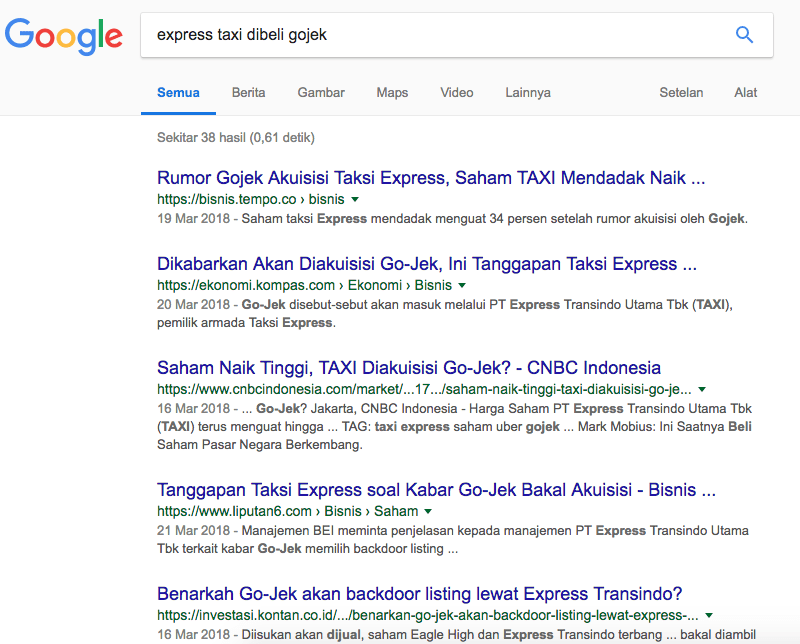
Task: Expand dropdown arrow next to liputan6.com URL
Action: [428, 511]
